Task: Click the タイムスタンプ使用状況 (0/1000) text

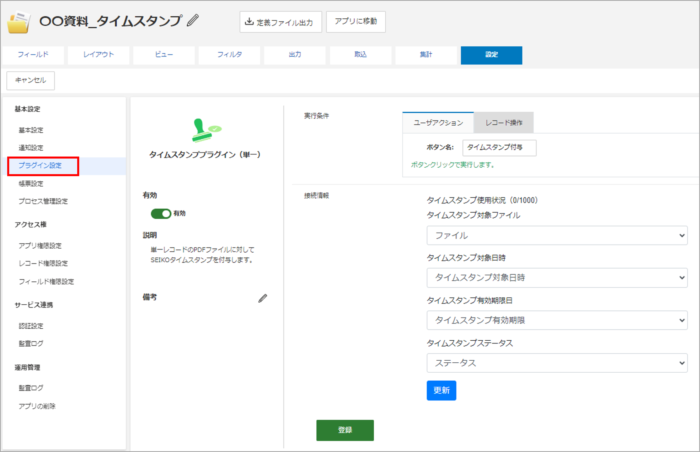Action: click(482, 200)
